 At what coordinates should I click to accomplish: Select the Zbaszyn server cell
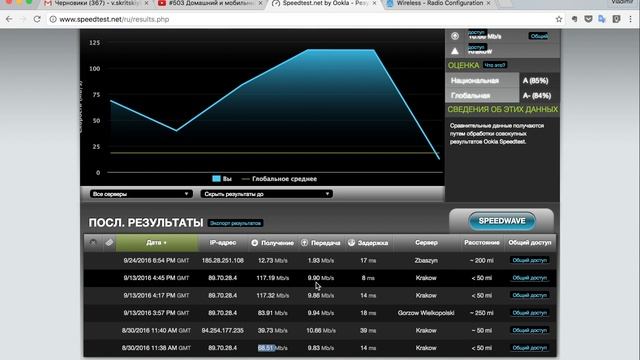(x=426, y=260)
